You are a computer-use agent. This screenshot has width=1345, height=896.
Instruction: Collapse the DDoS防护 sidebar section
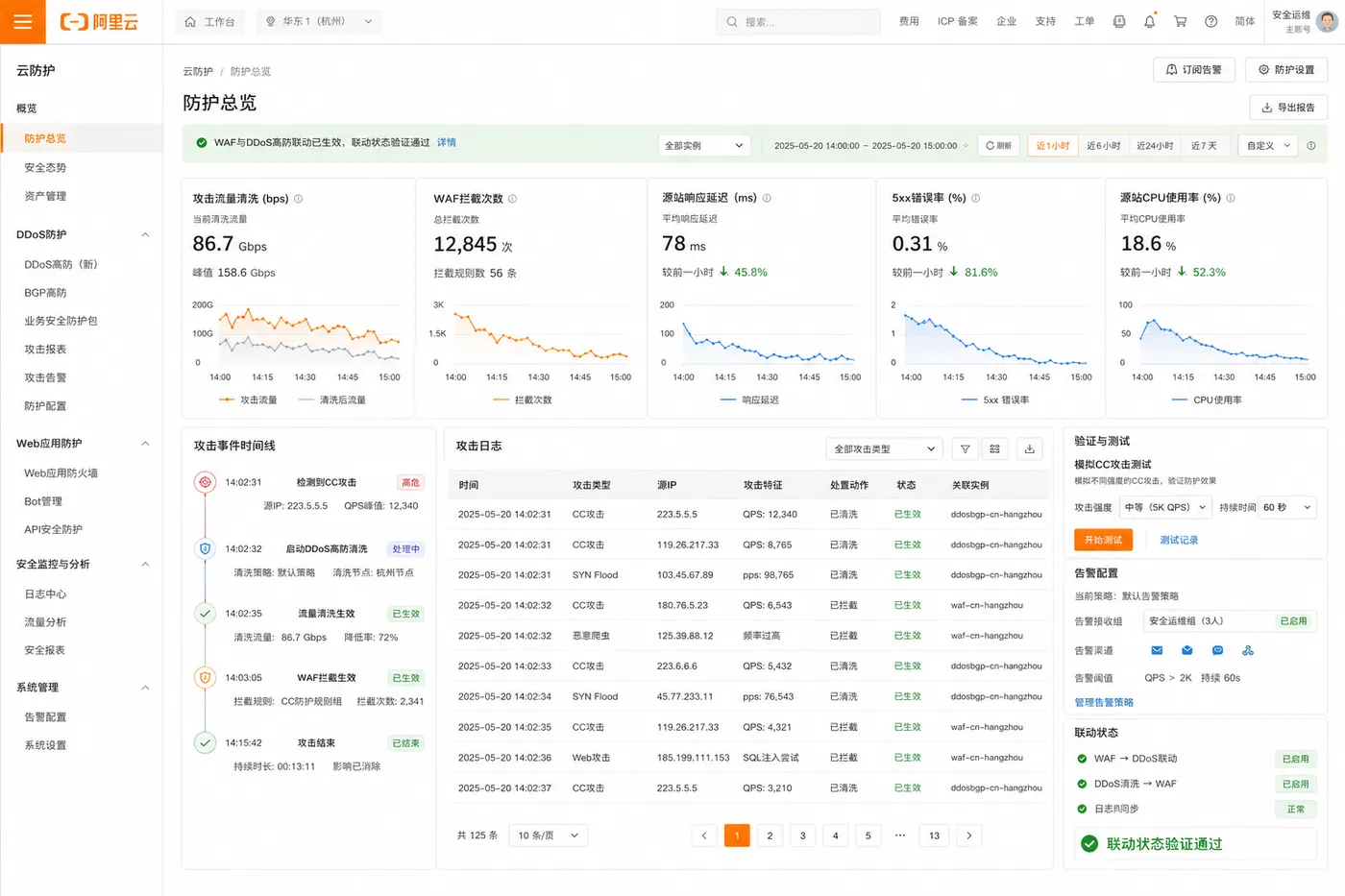coord(146,234)
